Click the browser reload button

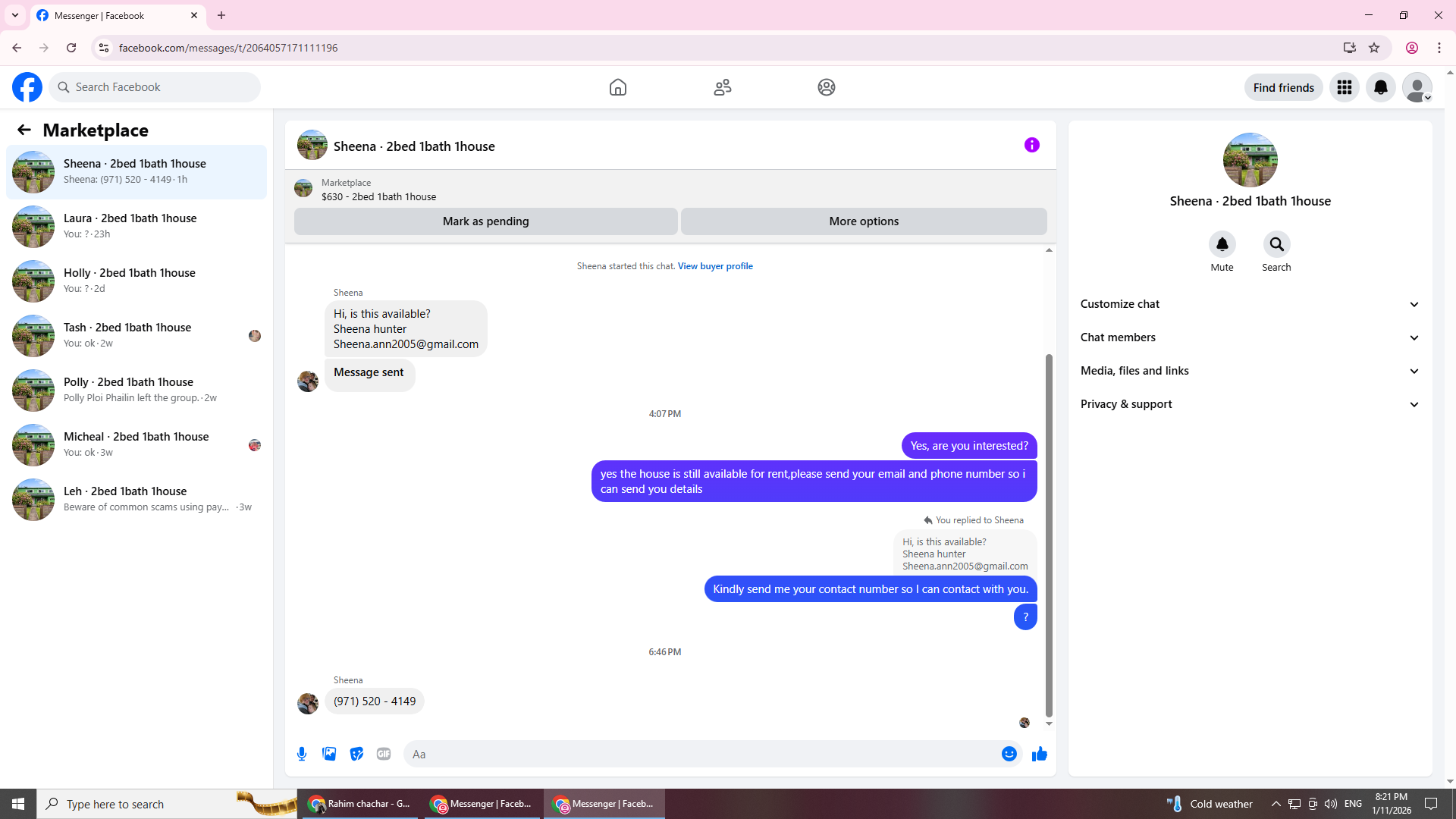[x=71, y=48]
